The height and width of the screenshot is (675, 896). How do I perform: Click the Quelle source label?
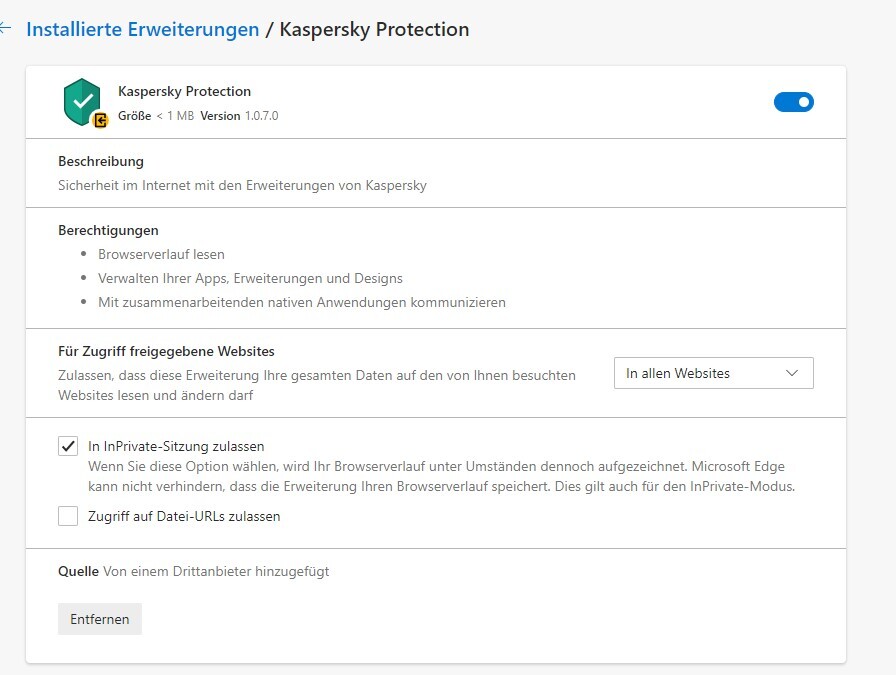coord(78,572)
